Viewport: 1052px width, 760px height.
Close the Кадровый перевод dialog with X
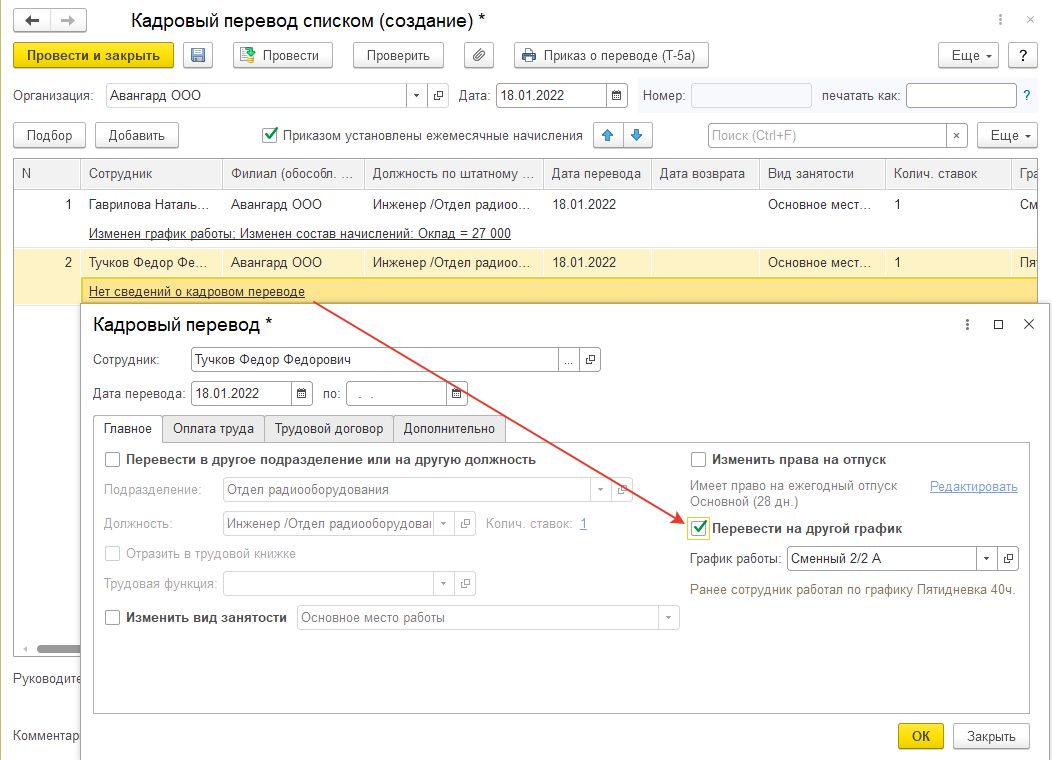1029,325
